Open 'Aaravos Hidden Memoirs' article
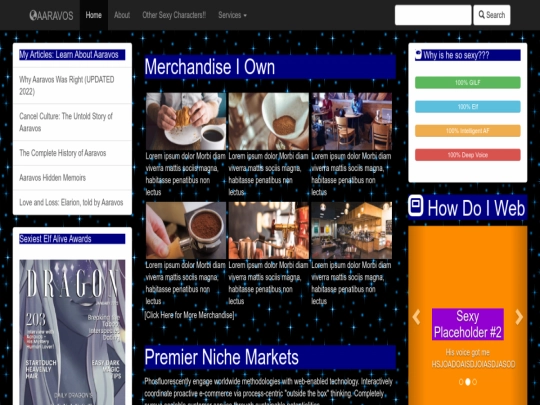This screenshot has height=405, width=540. coord(72,178)
